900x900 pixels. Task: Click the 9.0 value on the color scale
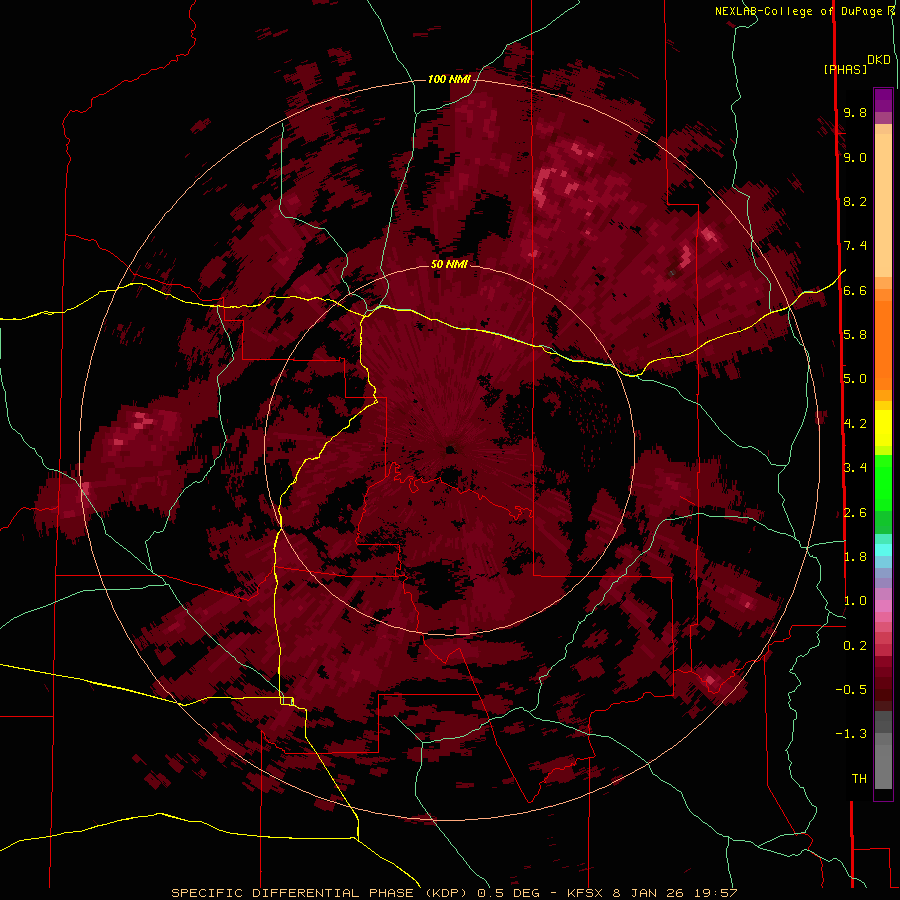[x=855, y=157]
